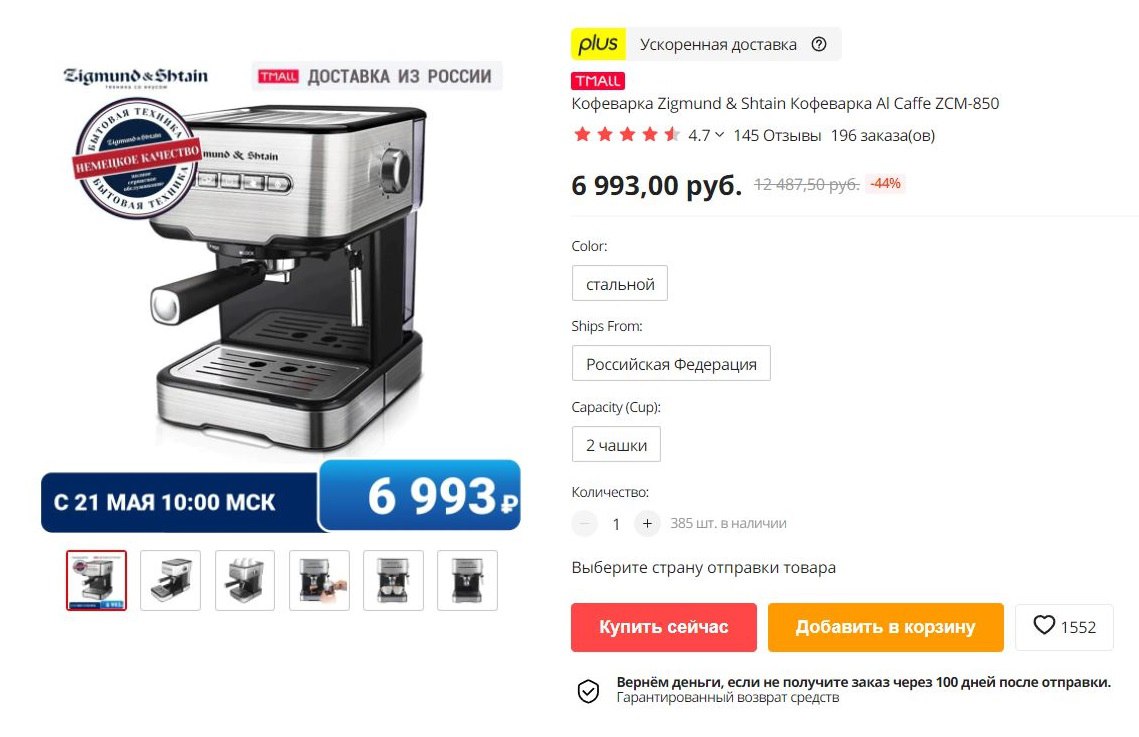Viewport: 1139px width, 737px height.
Task: Open the 145 Отзывы reviews link
Action: coord(777,136)
